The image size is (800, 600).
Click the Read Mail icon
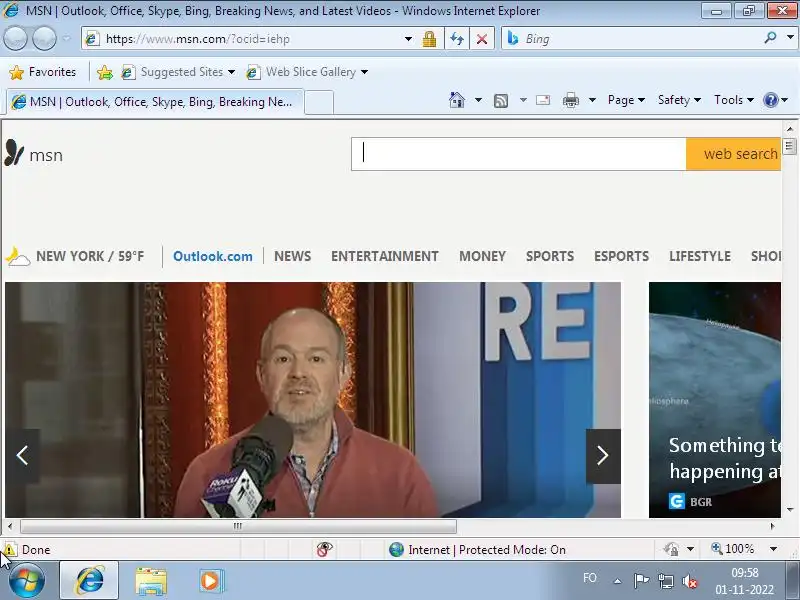tap(543, 100)
